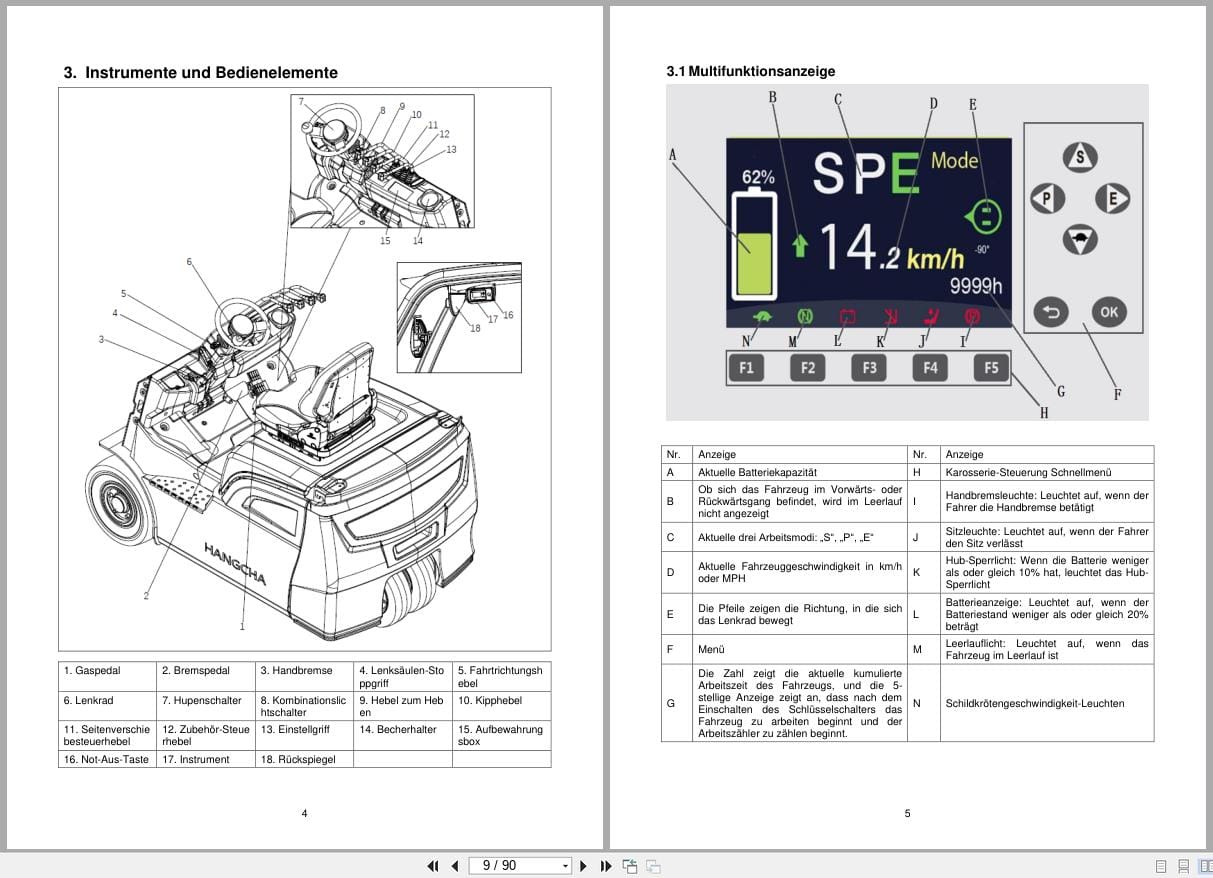Click the 'Menü' table cell
Image resolution: width=1213 pixels, height=878 pixels.
click(801, 650)
